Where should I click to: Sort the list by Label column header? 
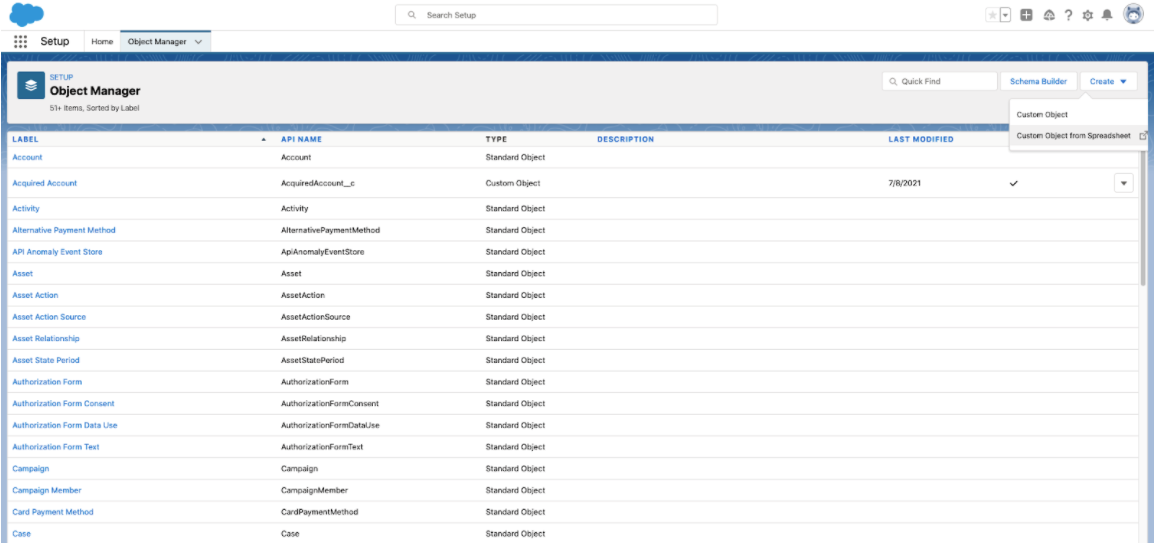(x=25, y=139)
